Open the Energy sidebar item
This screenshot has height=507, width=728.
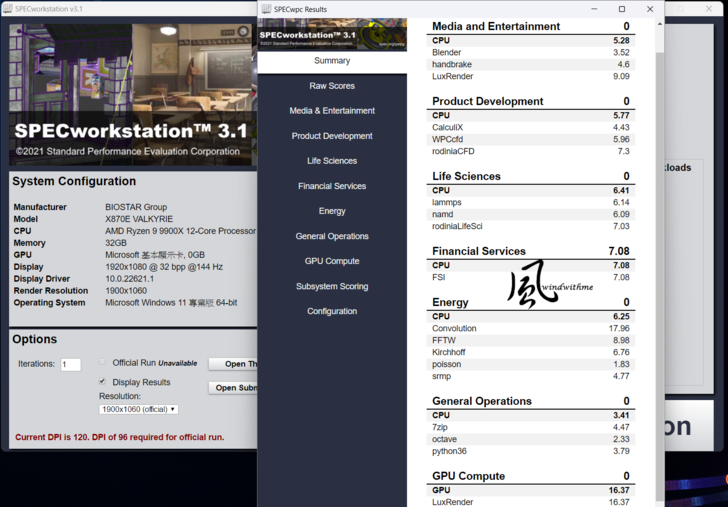[x=332, y=211]
